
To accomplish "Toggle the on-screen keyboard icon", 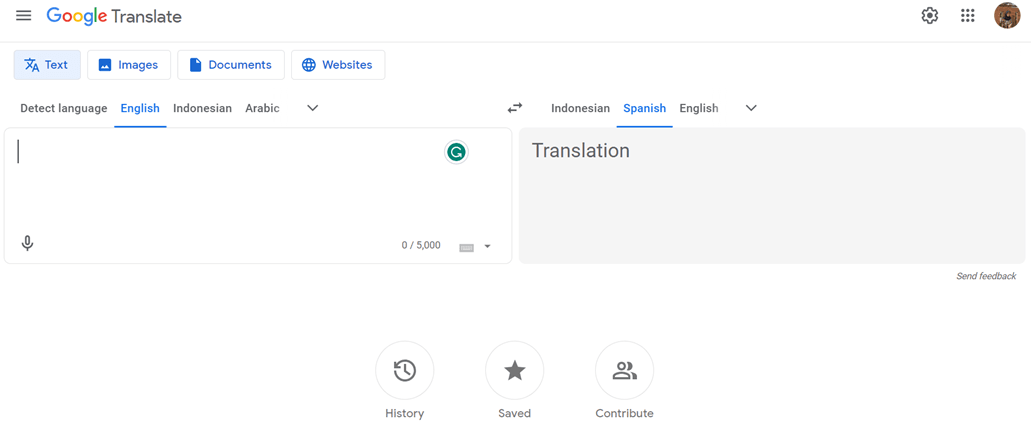I will point(467,247).
